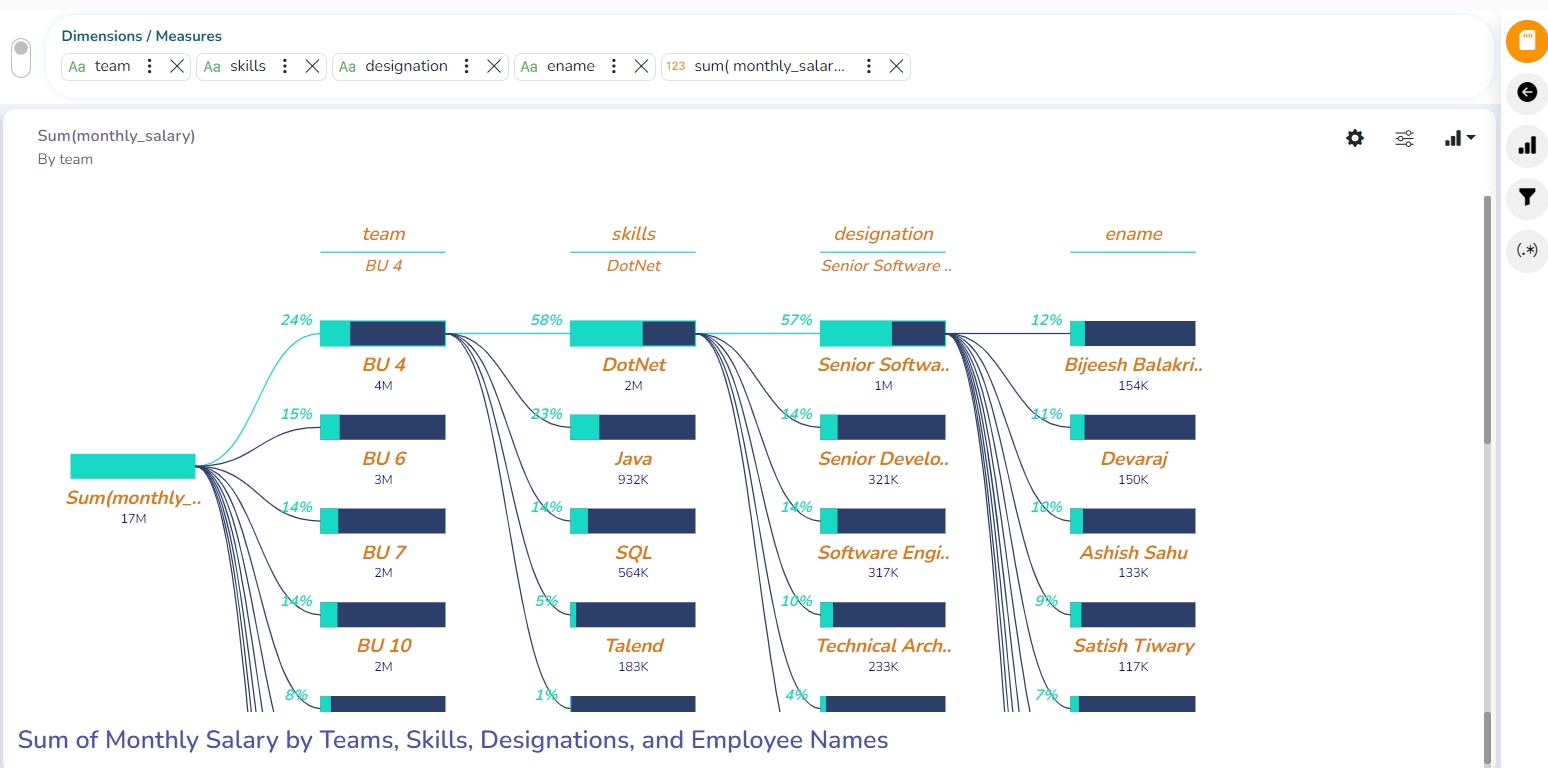1548x768 pixels.
Task: Open three-dot menu for ename chip
Action: (x=614, y=66)
